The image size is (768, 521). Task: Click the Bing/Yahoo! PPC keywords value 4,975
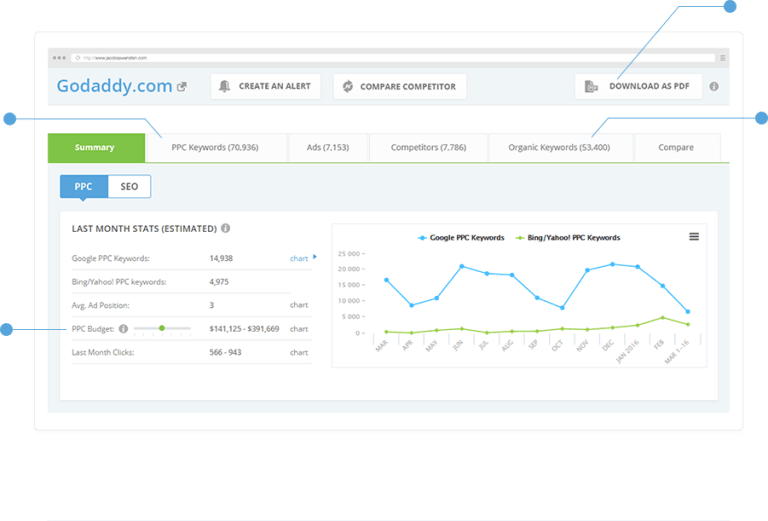(x=219, y=282)
